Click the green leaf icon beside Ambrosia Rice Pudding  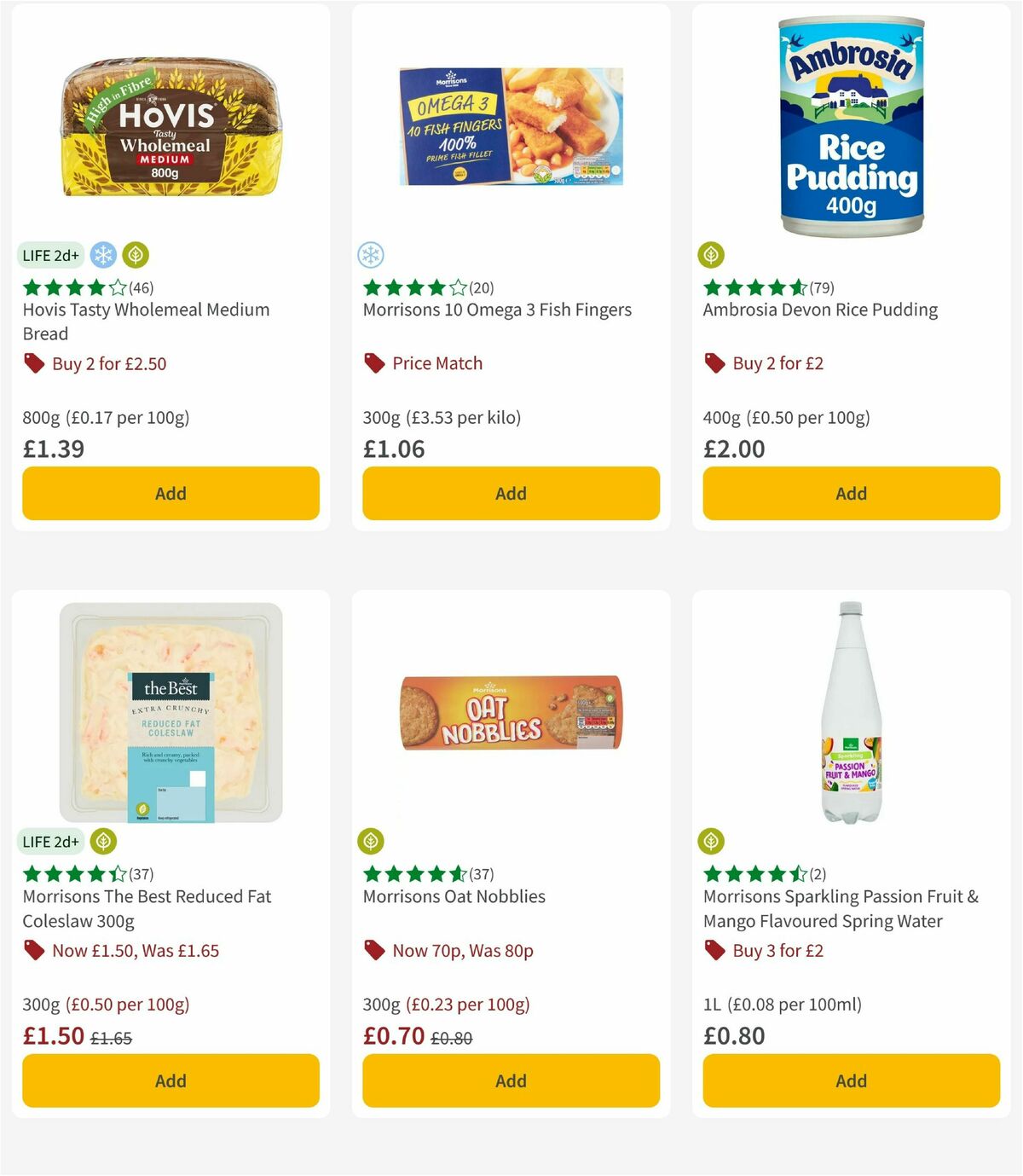tap(712, 253)
